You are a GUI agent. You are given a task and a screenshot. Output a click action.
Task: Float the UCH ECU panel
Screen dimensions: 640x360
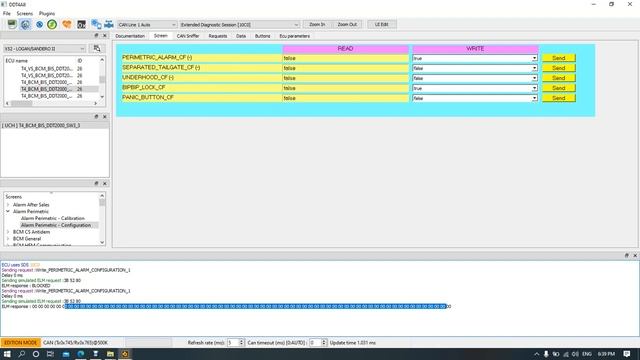tap(96, 117)
